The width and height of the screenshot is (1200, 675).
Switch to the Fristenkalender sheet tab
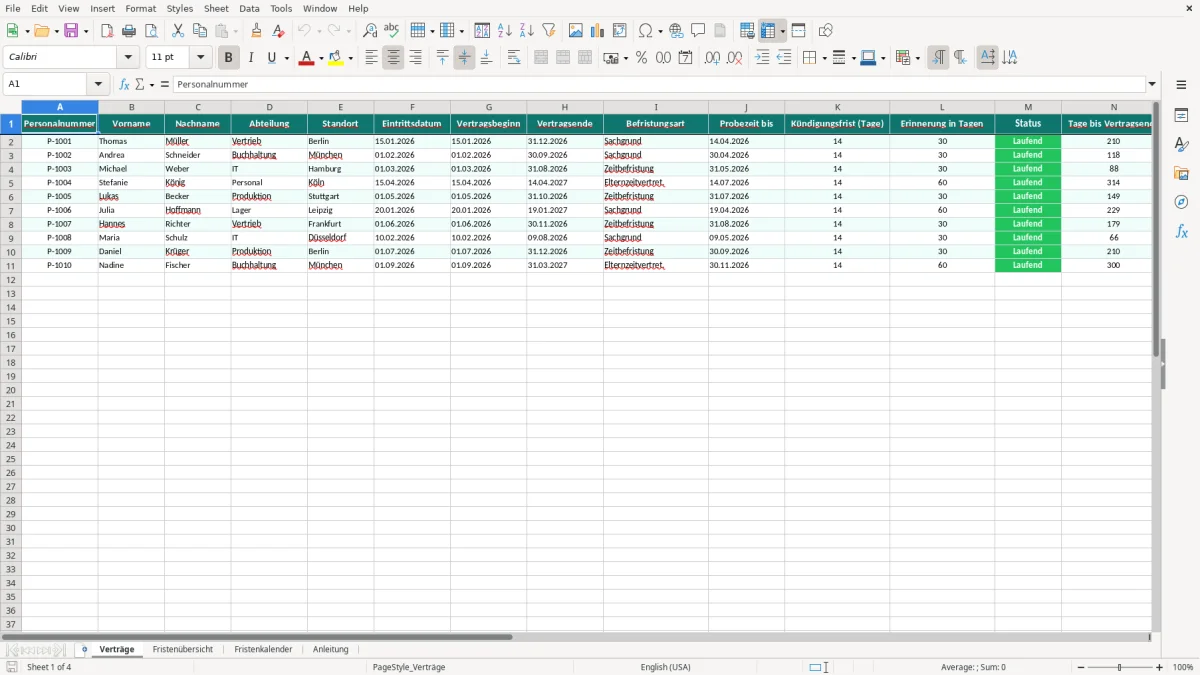coord(263,649)
